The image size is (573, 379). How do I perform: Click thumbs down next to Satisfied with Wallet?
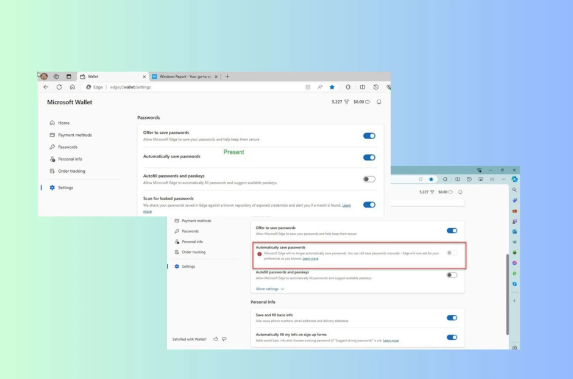224,339
